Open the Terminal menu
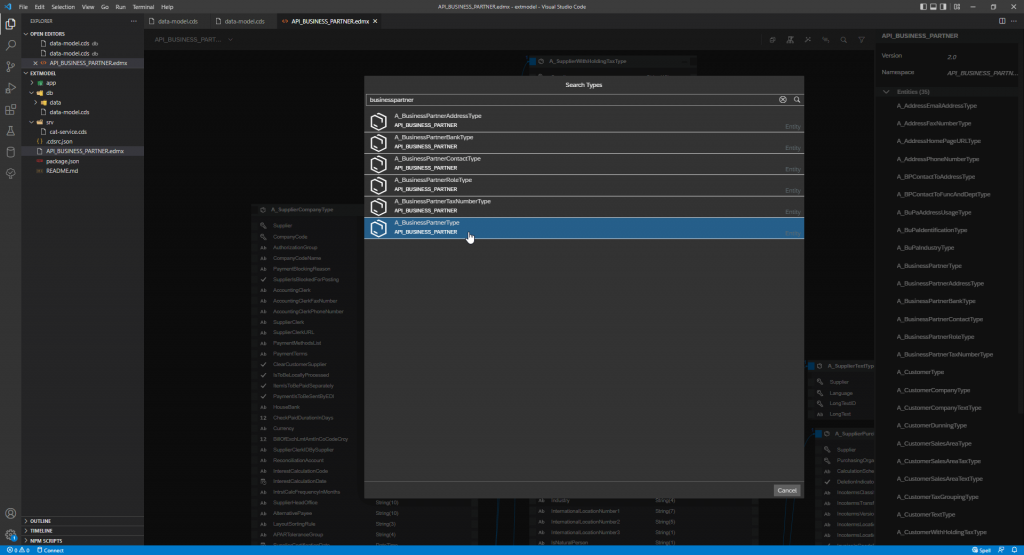This screenshot has height=555, width=1024. click(x=143, y=7)
